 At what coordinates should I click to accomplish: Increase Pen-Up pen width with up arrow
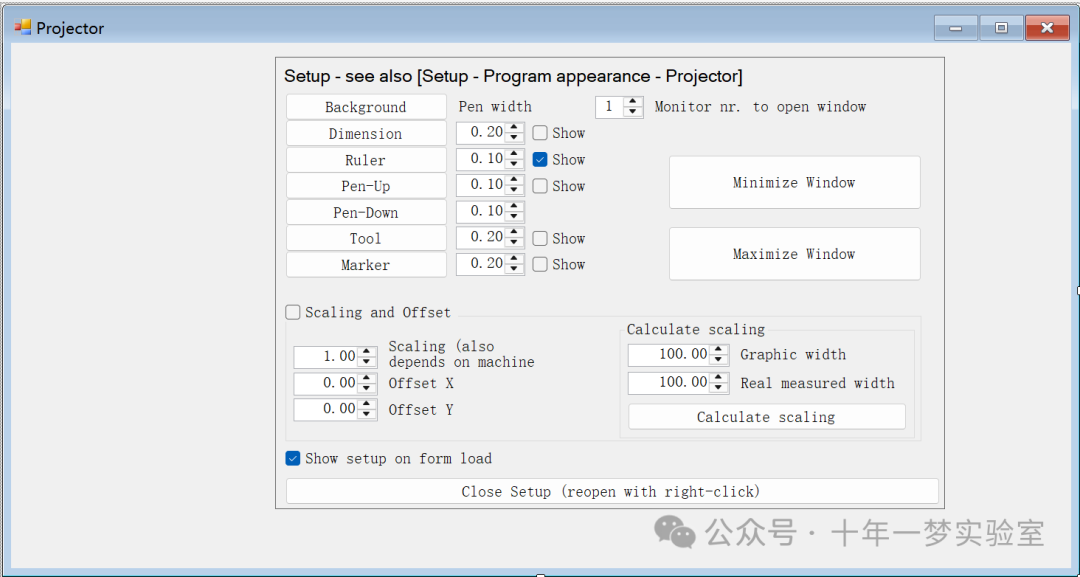tap(514, 180)
